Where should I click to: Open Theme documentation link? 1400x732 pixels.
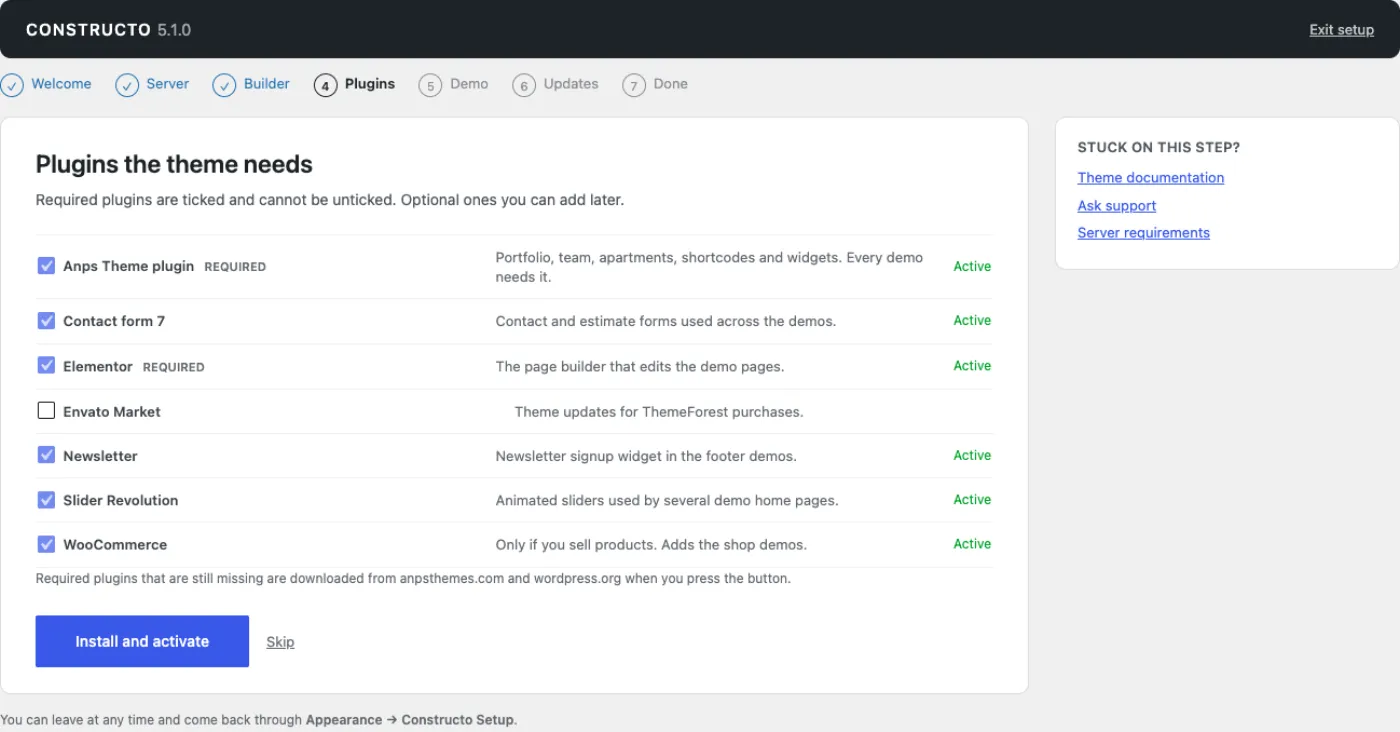[x=1150, y=178]
